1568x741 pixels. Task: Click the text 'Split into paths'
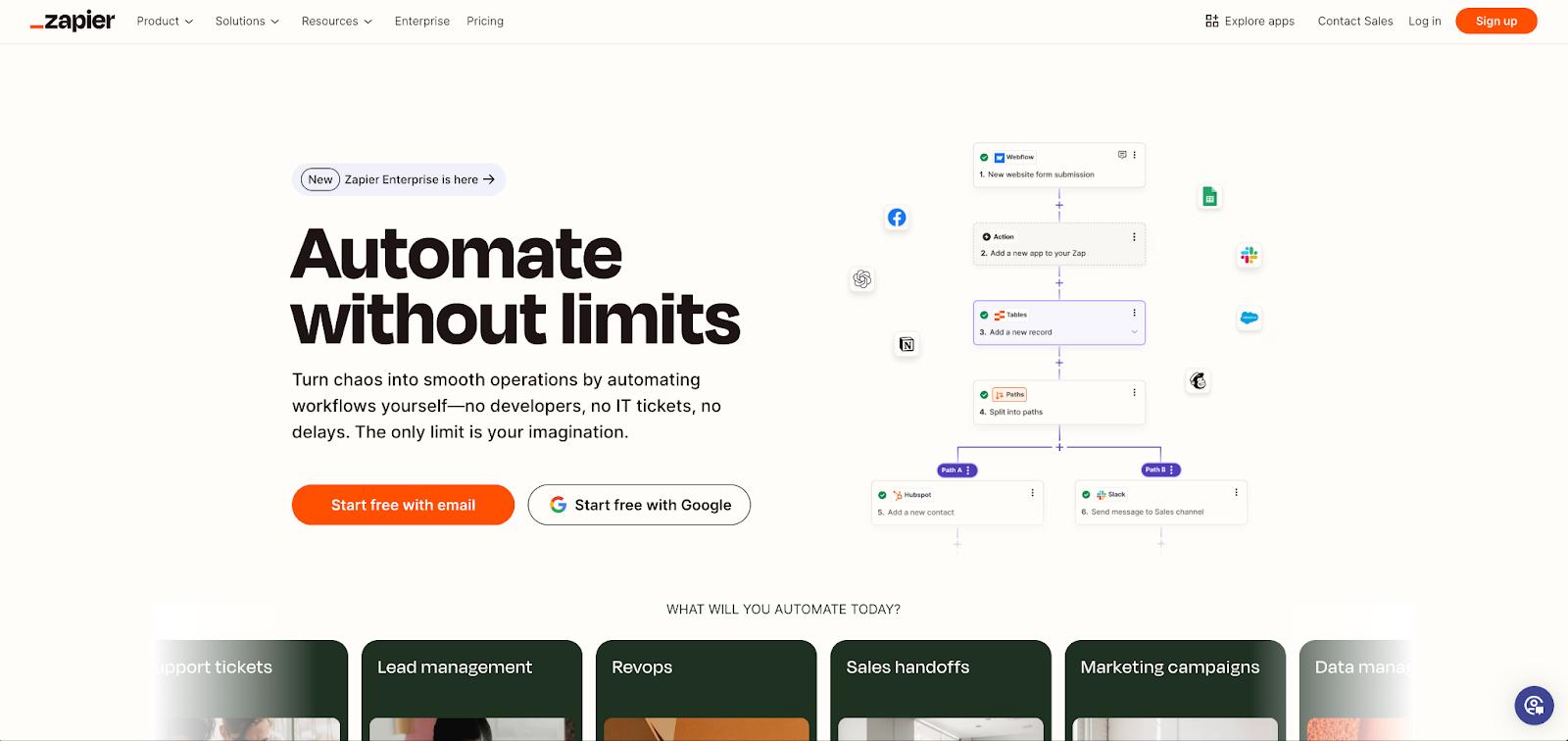tap(1016, 412)
